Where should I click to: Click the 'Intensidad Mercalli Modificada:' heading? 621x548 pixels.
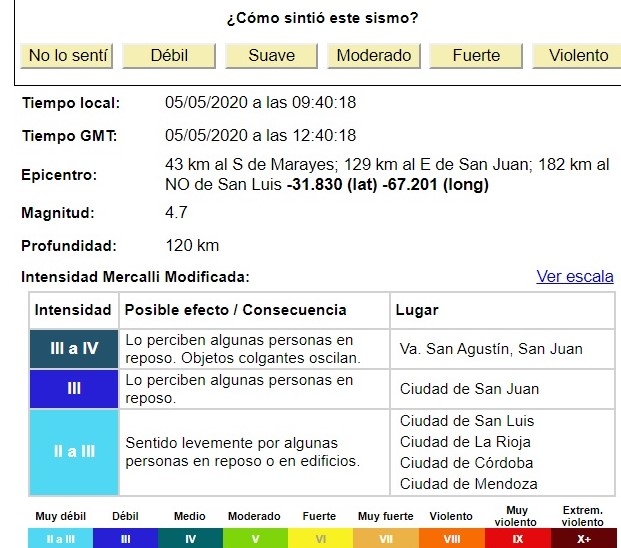click(135, 277)
